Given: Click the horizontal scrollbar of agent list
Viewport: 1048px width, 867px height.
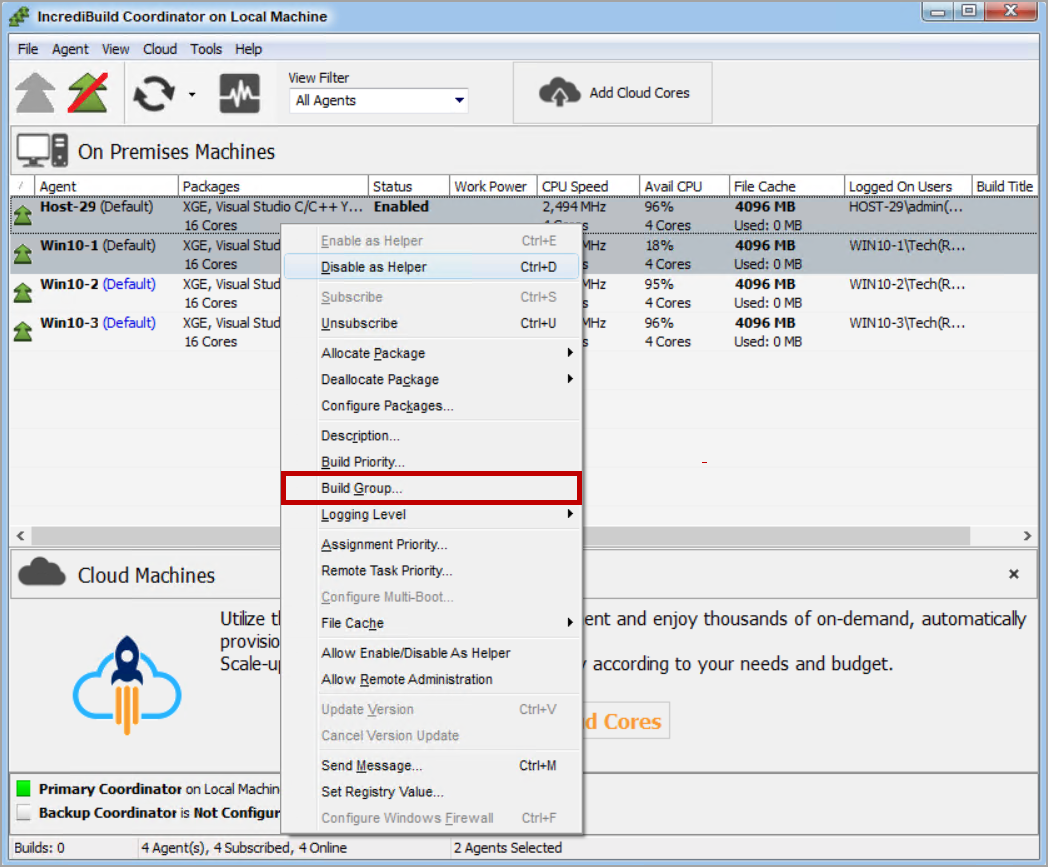Looking at the screenshot, I should (x=800, y=537).
